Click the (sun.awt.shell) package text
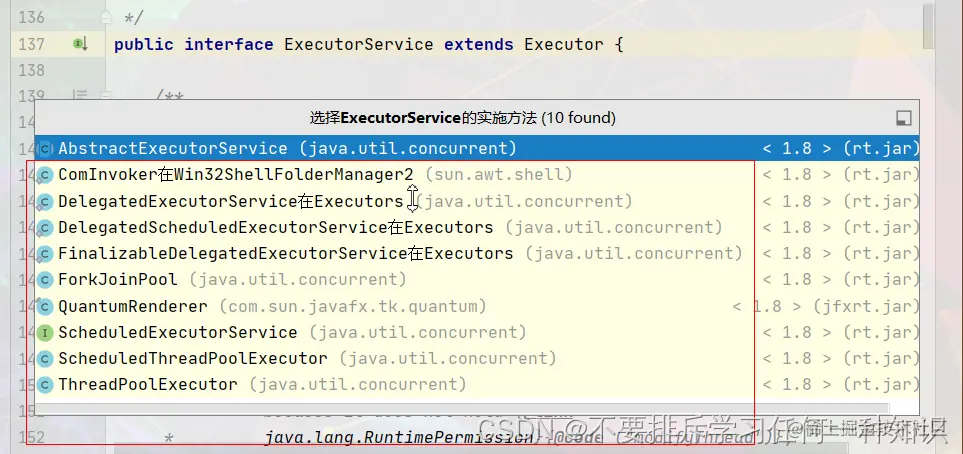This screenshot has height=454, width=963. (x=499, y=175)
